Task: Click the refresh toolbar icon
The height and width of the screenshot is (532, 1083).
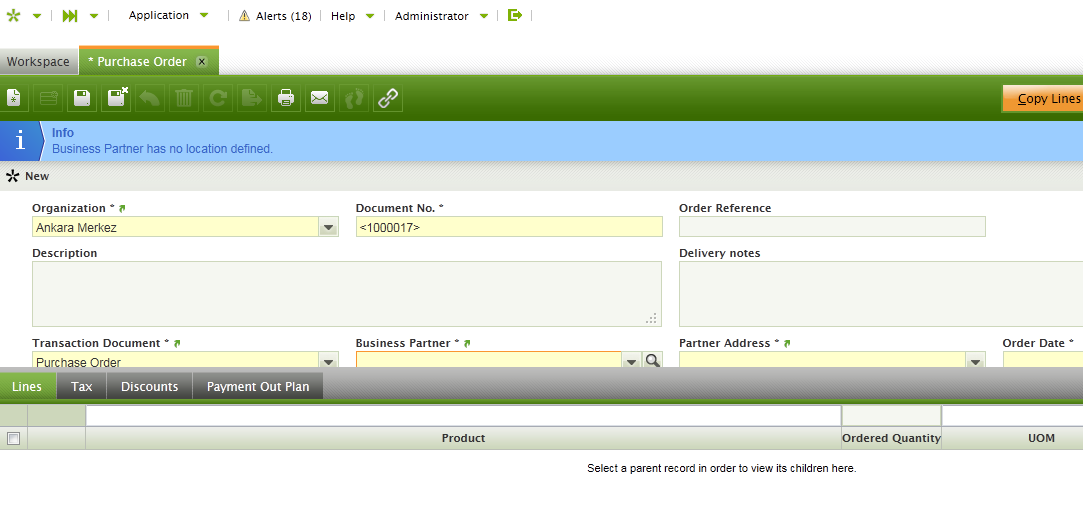Action: (218, 98)
